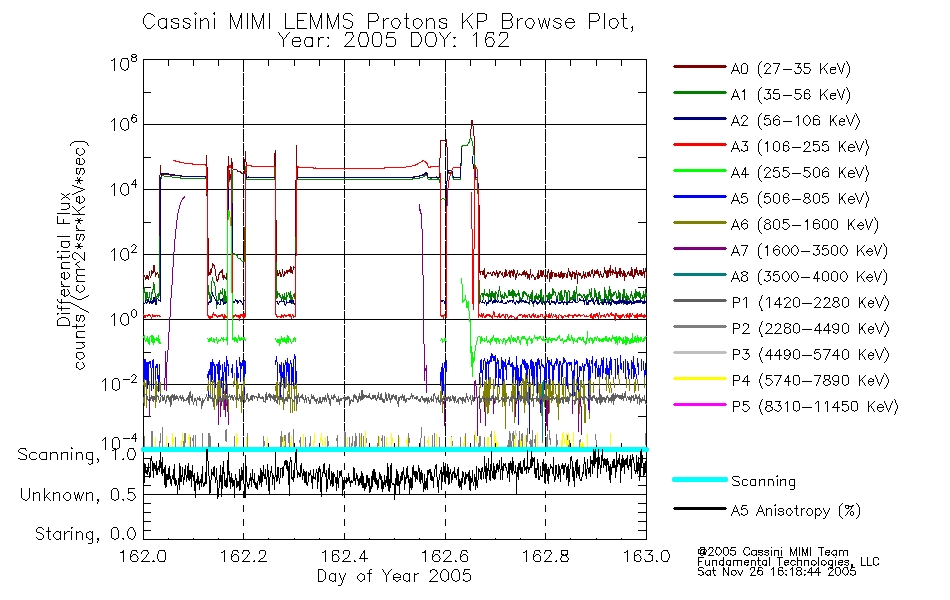The width and height of the screenshot is (950, 600).
Task: Click the 10^2 y-axis tick label
Action: coord(124,254)
